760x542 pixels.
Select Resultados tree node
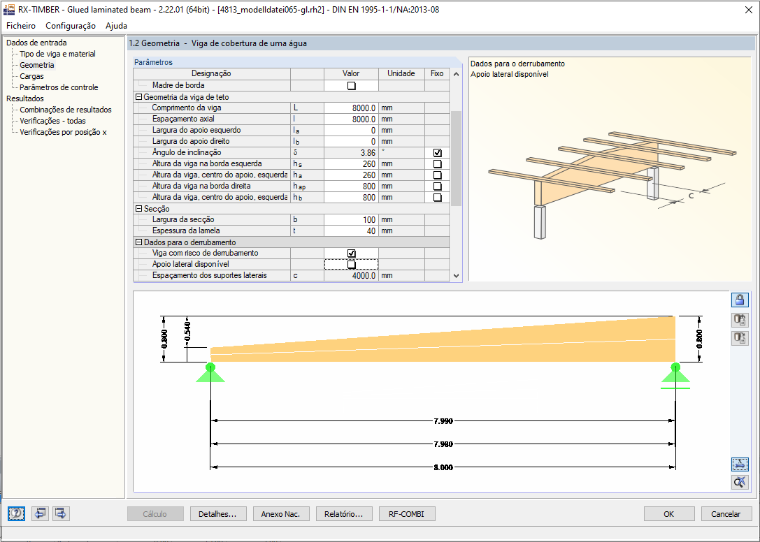[x=25, y=98]
